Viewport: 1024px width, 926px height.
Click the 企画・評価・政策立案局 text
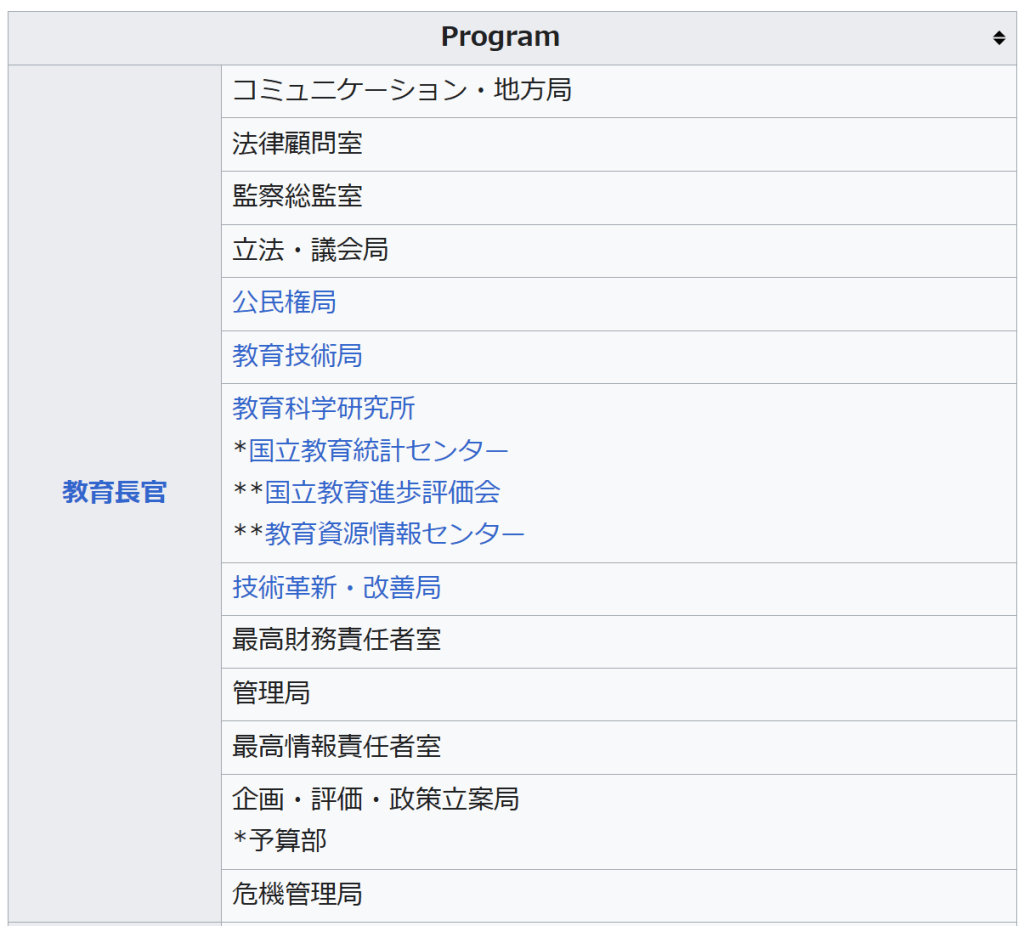pos(375,799)
